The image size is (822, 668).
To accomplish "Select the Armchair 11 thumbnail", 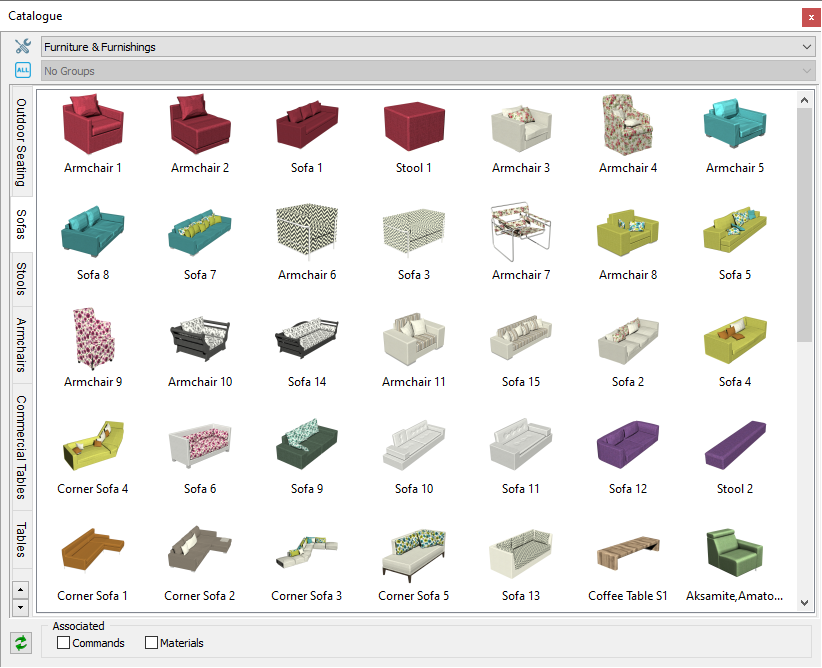I will [x=414, y=339].
